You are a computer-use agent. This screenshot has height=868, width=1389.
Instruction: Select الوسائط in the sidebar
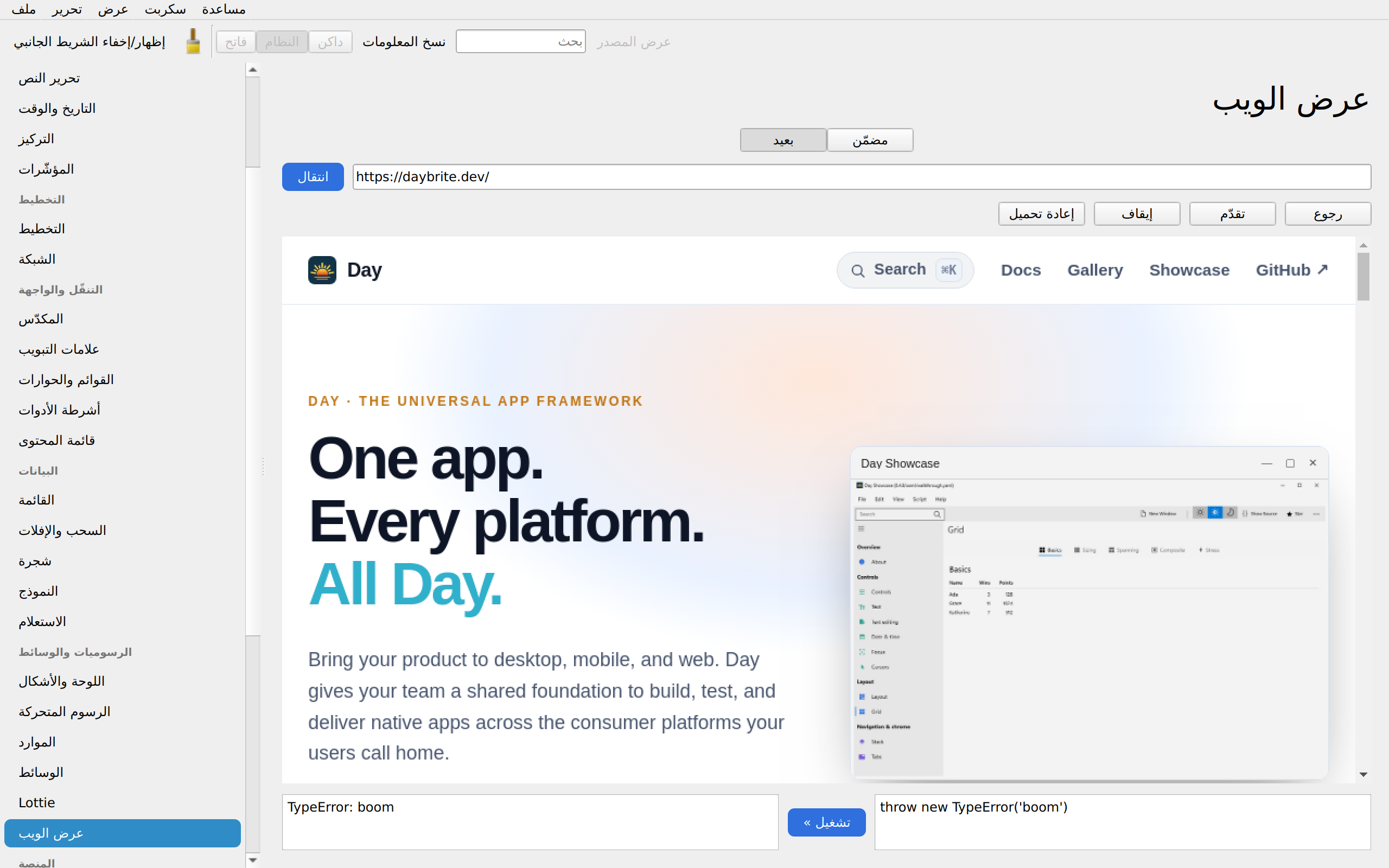pyautogui.click(x=122, y=773)
